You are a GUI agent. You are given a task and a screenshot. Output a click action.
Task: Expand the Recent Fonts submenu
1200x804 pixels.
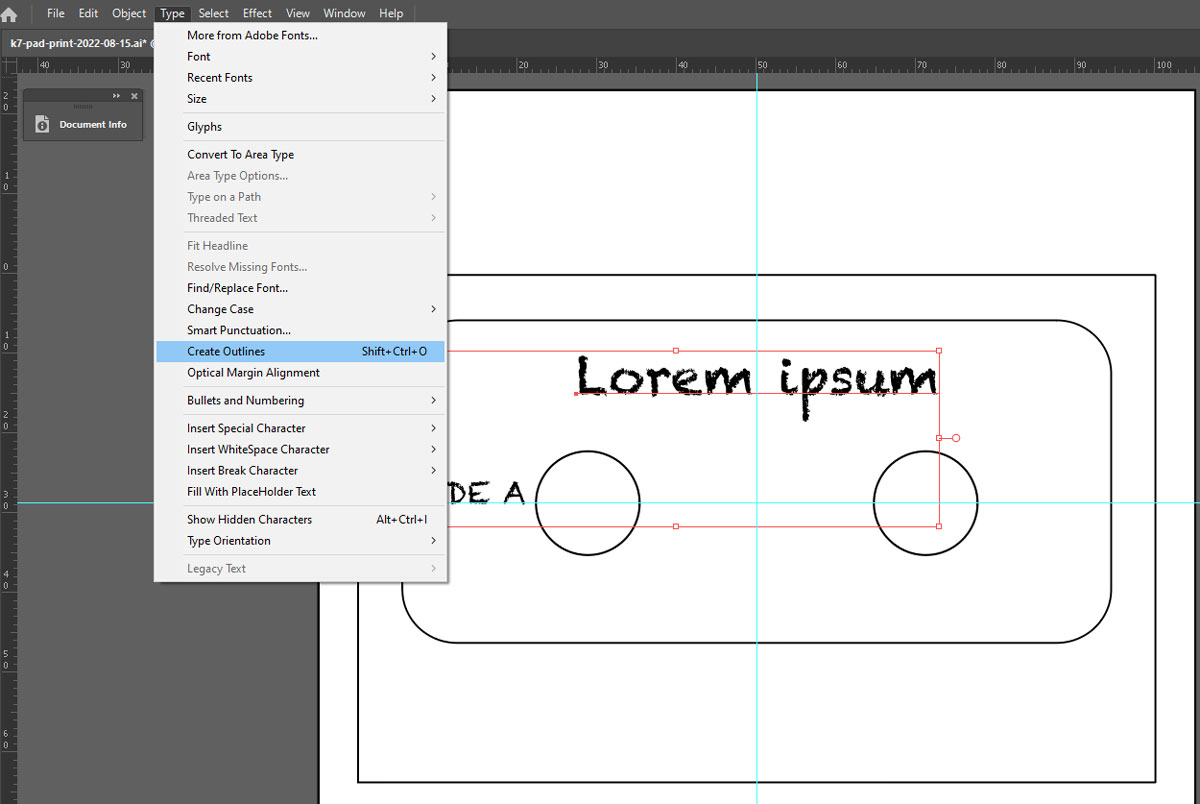pyautogui.click(x=220, y=78)
